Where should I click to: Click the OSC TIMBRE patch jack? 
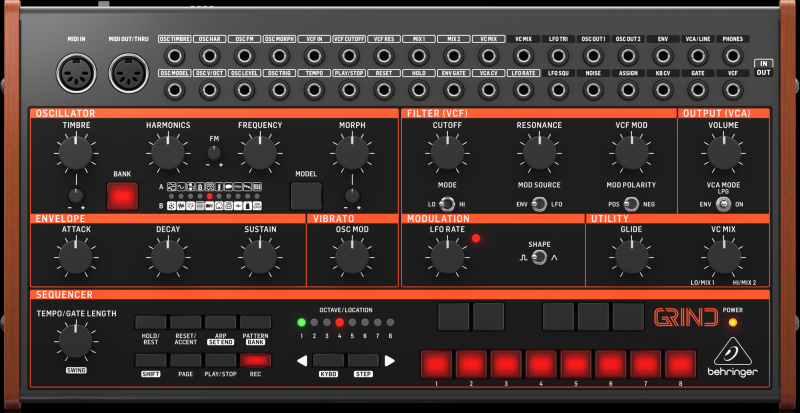[174, 55]
